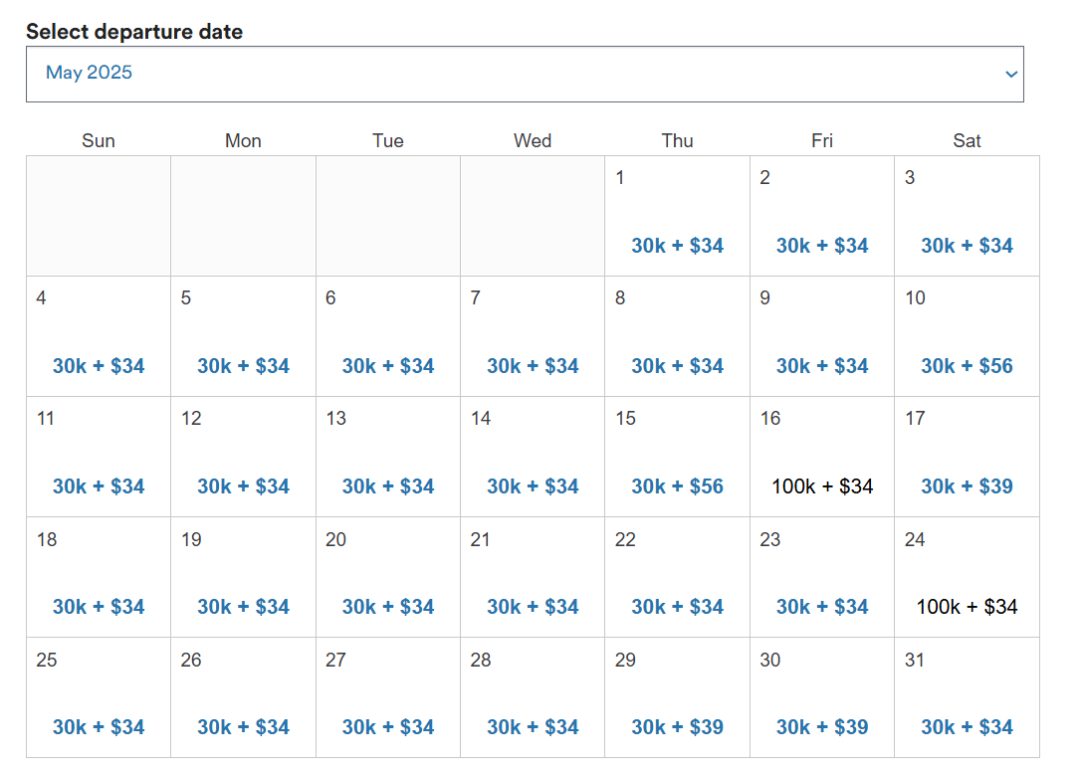Screen dimensions: 1080x771
Task: Pick May 20 Tuesday fare
Action: tap(388, 577)
